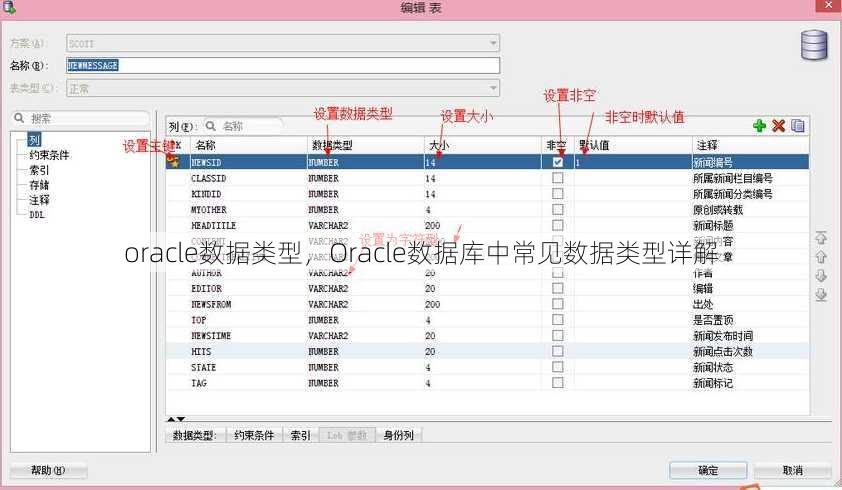Click the 搜索 field above the left tree
This screenshot has width=842, height=490.
click(x=81, y=118)
